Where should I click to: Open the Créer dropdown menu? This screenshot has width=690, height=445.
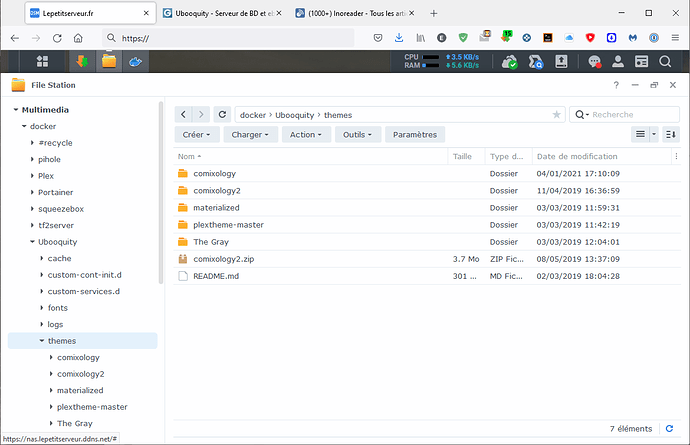[197, 135]
